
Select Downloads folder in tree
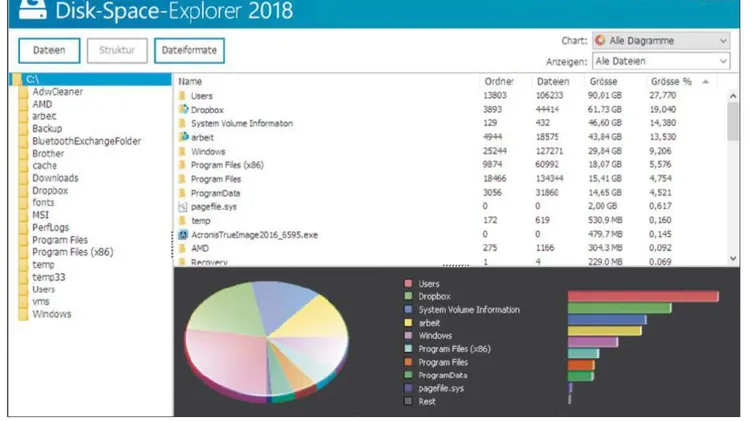coord(55,178)
